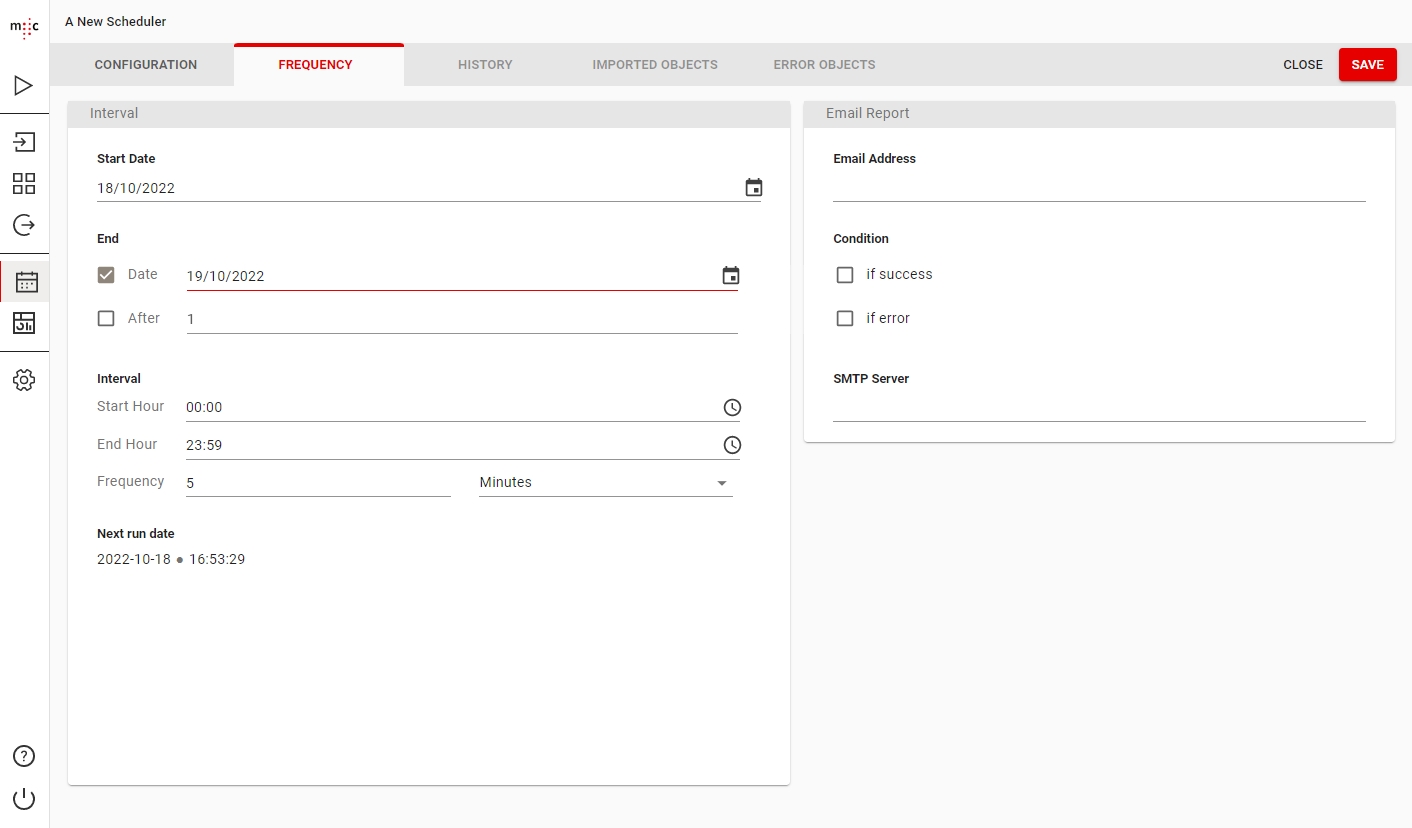Open the Start Hour clock picker
Image resolution: width=1412 pixels, height=828 pixels.
click(x=732, y=408)
